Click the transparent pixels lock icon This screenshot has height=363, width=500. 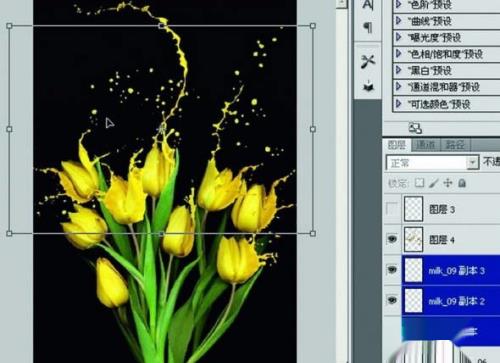point(419,183)
